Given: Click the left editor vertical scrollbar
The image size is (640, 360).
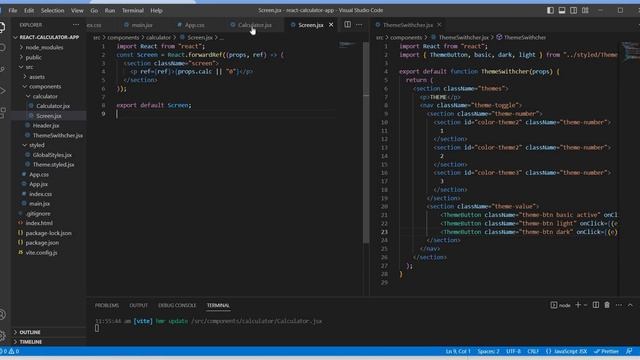Looking at the screenshot, I should click(366, 143).
